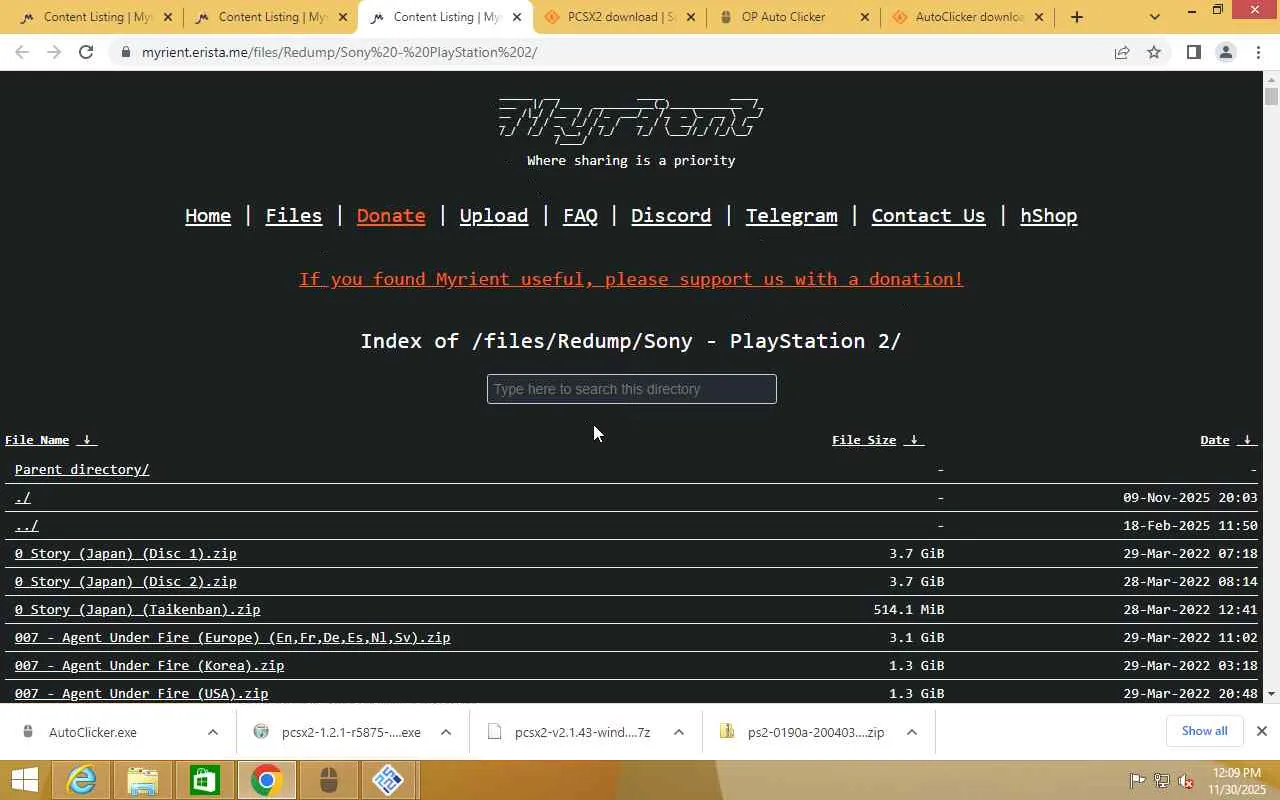Close the PCSX2 download tab
The image size is (1280, 800).
pyautogui.click(x=691, y=17)
